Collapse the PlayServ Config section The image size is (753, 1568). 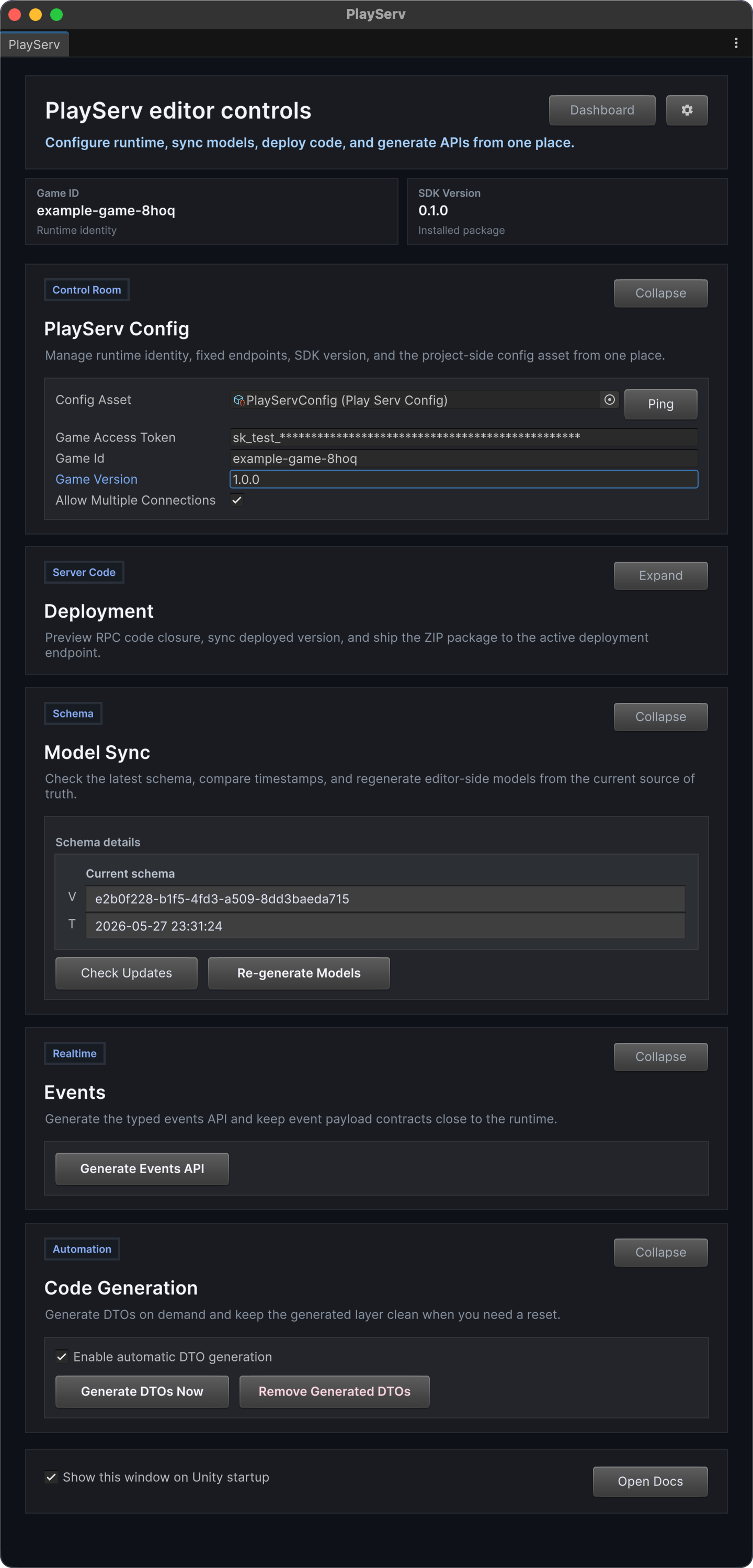[660, 293]
